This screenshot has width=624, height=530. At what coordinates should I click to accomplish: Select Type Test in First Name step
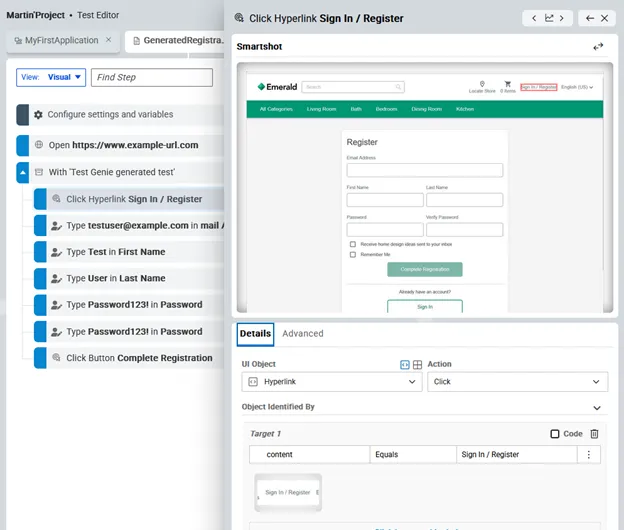[x=129, y=252]
